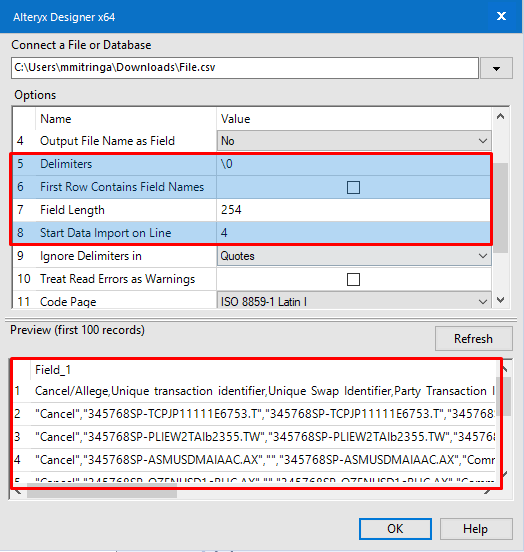Click the Refresh preview button
This screenshot has height=552, width=524.
(474, 339)
